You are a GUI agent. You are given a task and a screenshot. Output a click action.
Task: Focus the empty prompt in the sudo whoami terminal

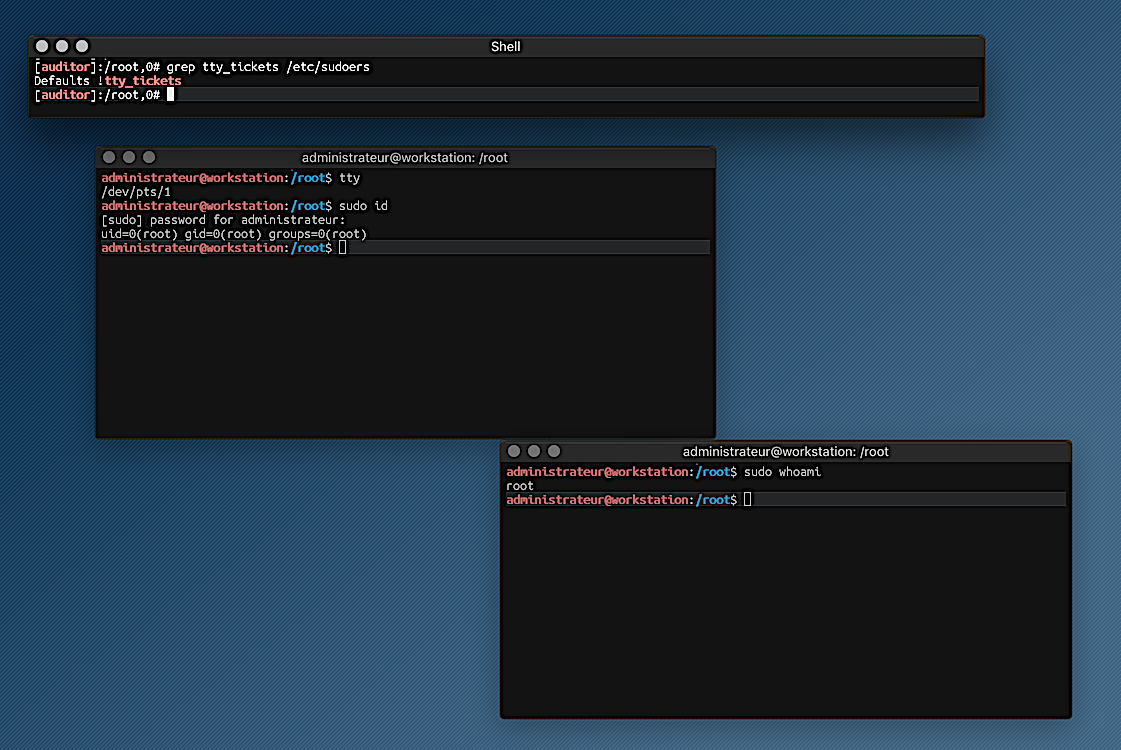coord(786,499)
